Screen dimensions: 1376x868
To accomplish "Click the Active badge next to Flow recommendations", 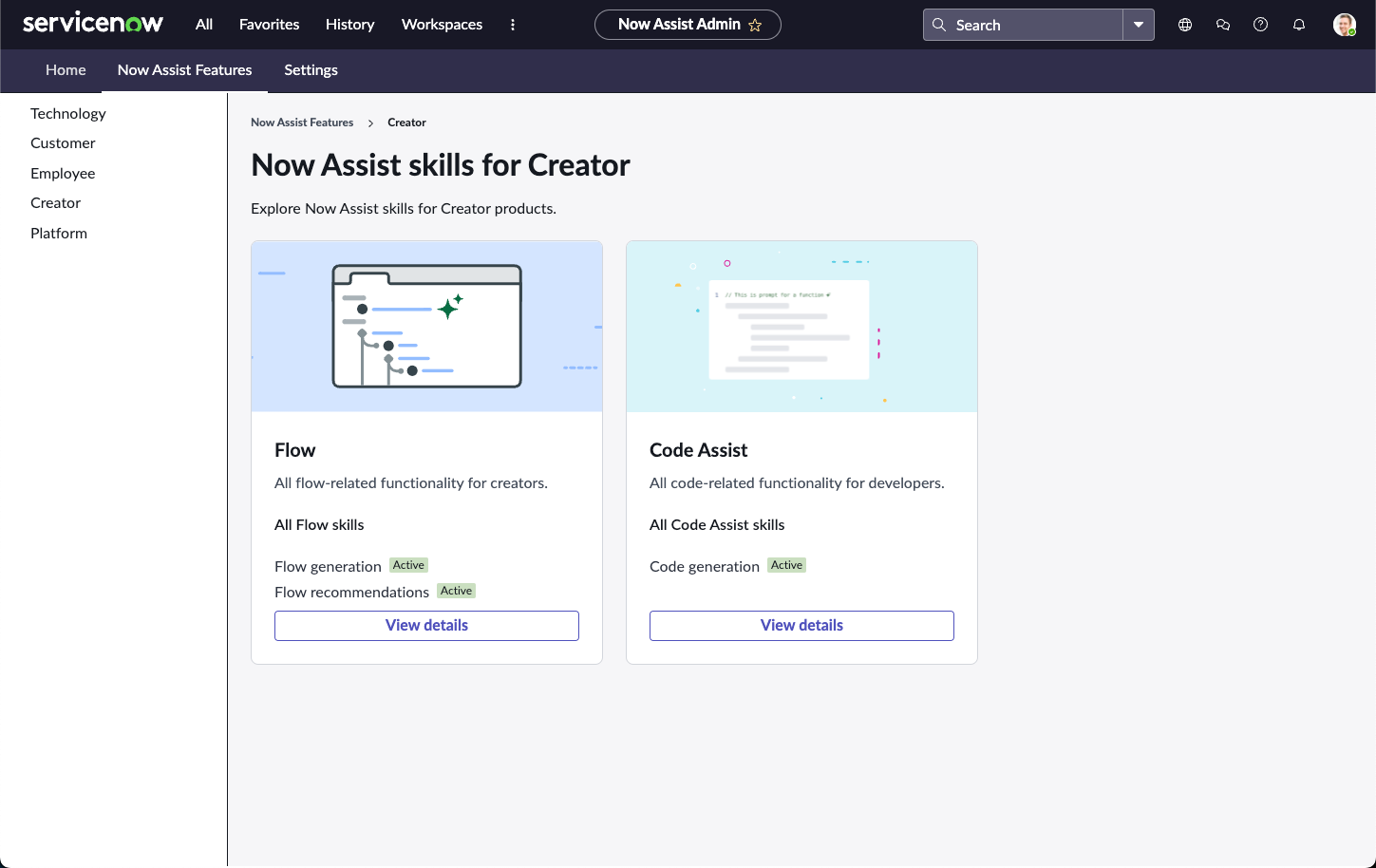I will click(457, 591).
